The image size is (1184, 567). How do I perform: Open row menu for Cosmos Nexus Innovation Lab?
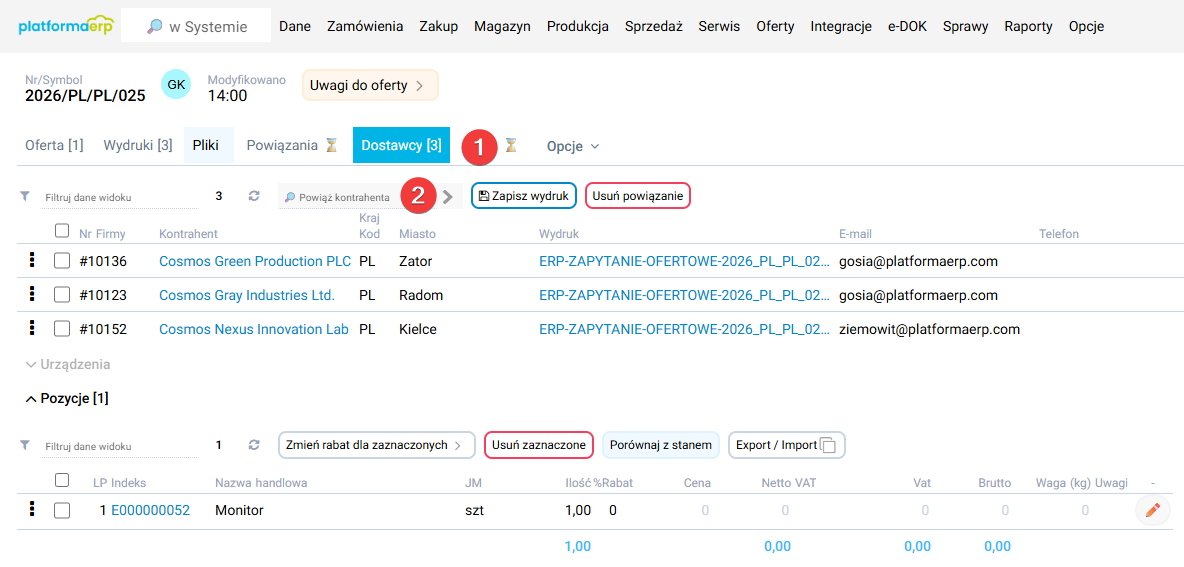pos(32,328)
